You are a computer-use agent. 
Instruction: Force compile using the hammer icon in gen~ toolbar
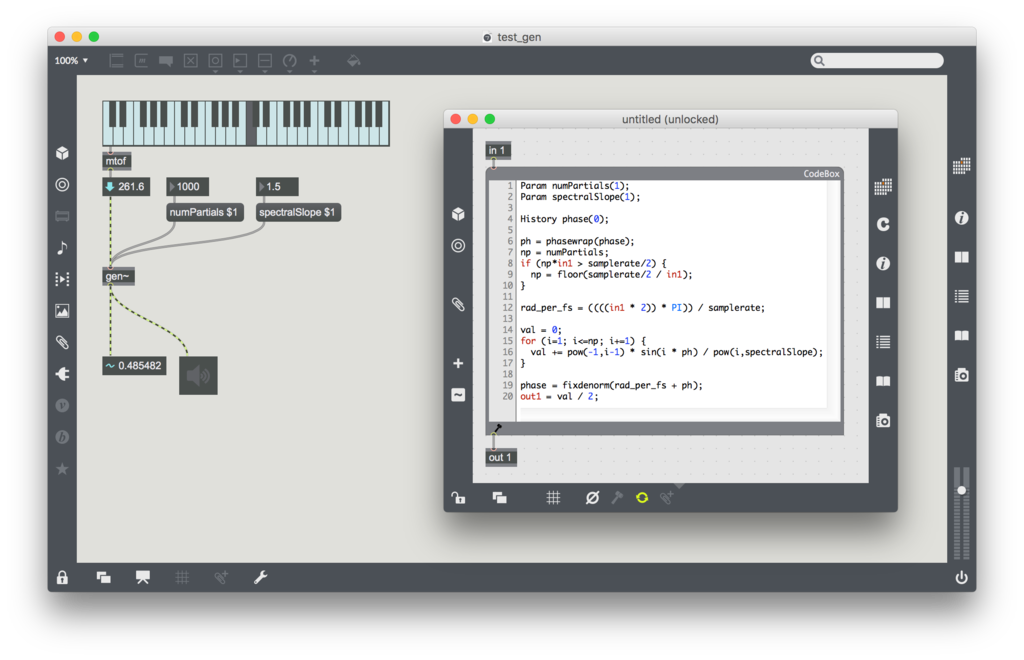pos(616,497)
